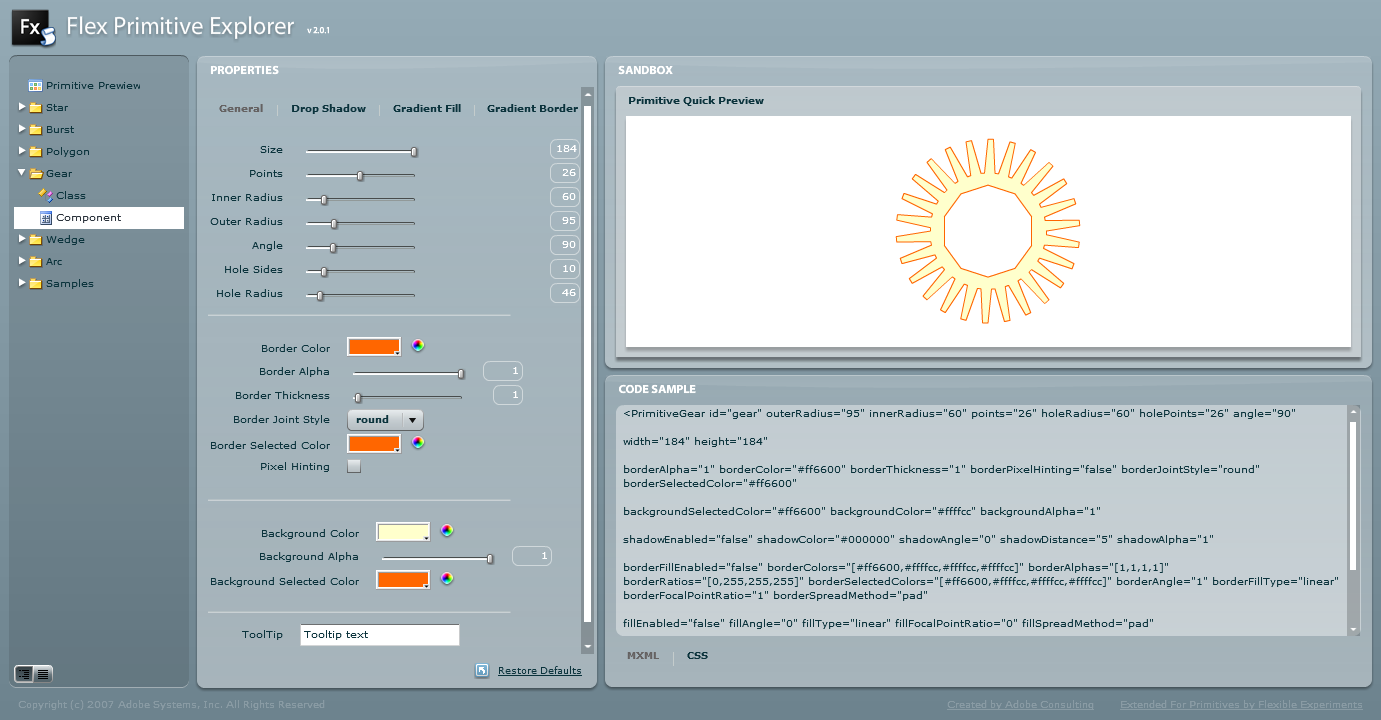
Task: Click the Points slider thumb
Action: tap(360, 176)
